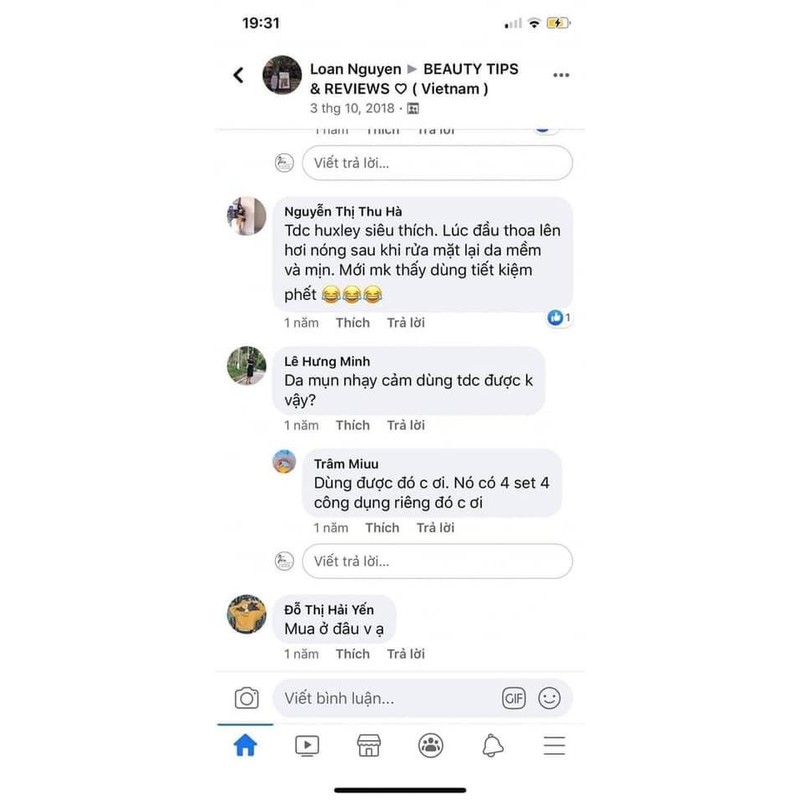Like Nguyễn Thị Thu Hà's comment
800x800 pixels.
point(353,322)
